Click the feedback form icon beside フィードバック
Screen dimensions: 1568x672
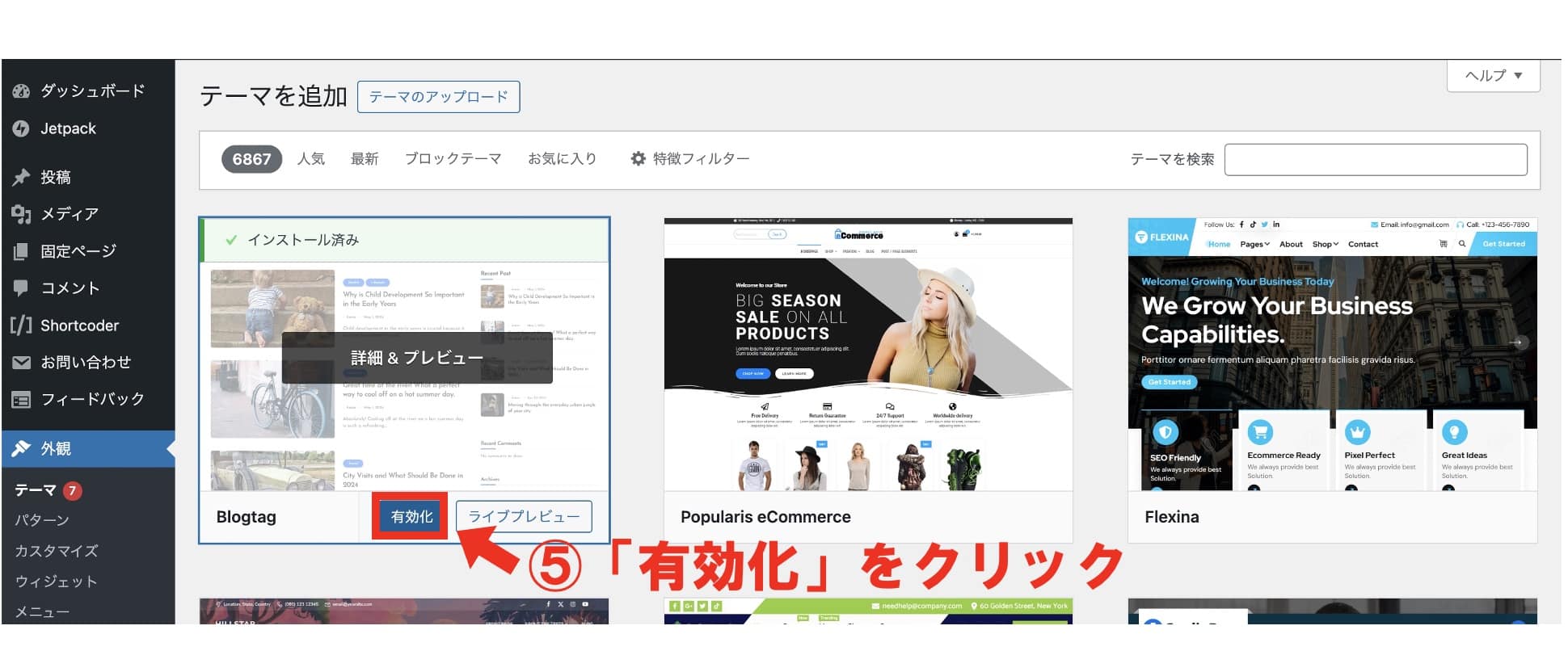pyautogui.click(x=21, y=399)
